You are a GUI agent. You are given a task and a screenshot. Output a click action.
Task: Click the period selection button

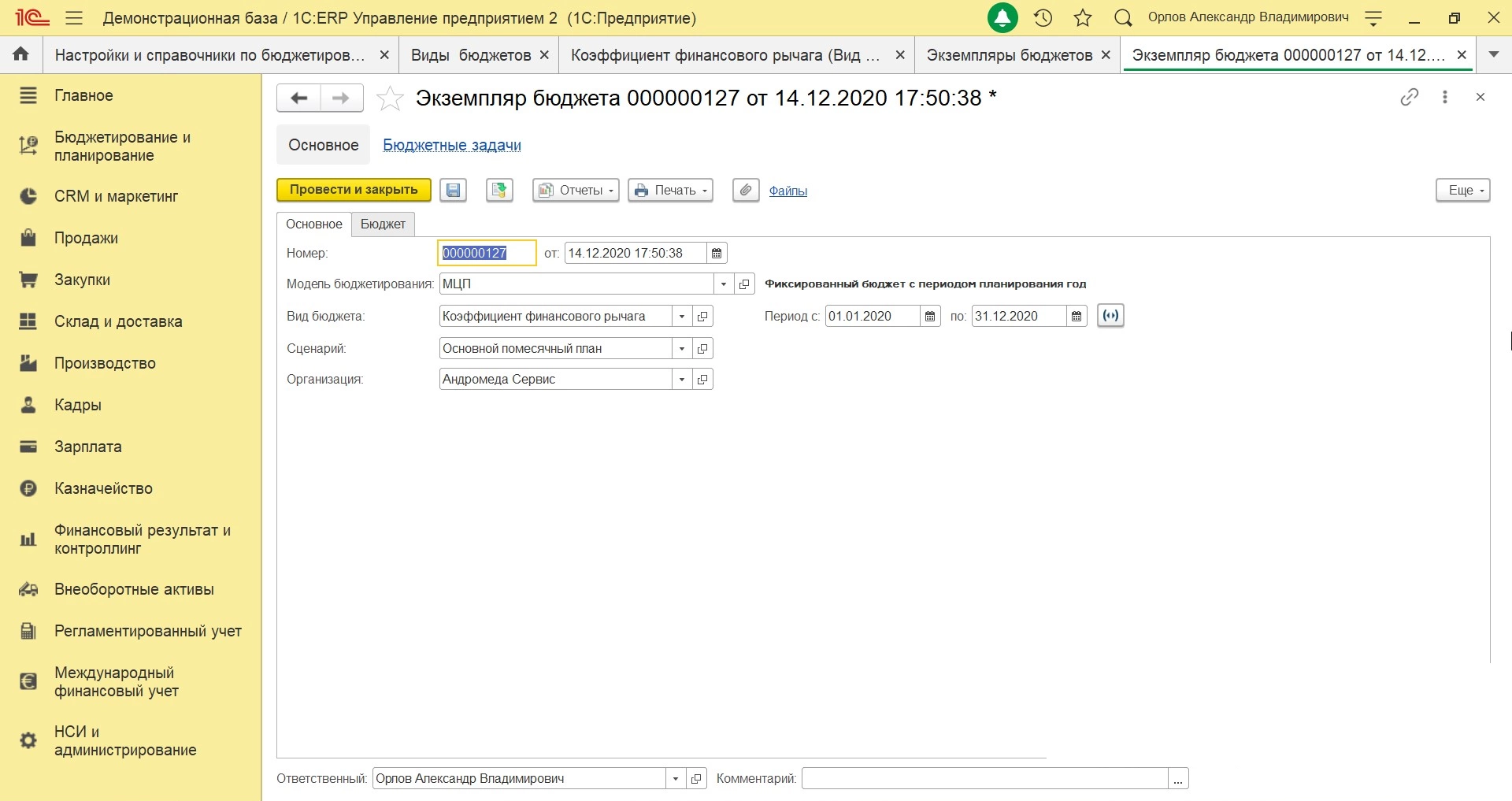coord(1110,316)
